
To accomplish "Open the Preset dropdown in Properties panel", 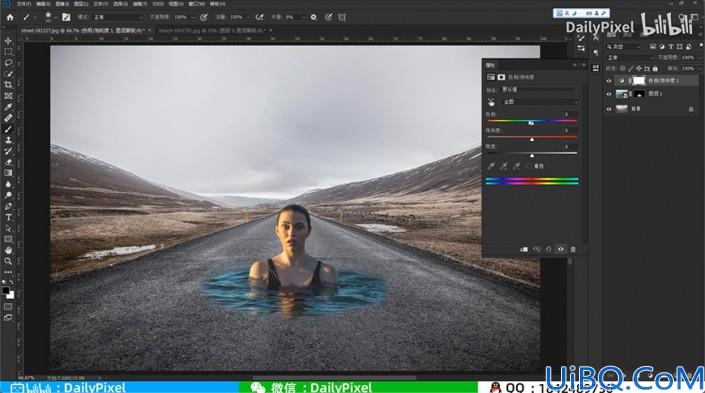I will tap(540, 89).
